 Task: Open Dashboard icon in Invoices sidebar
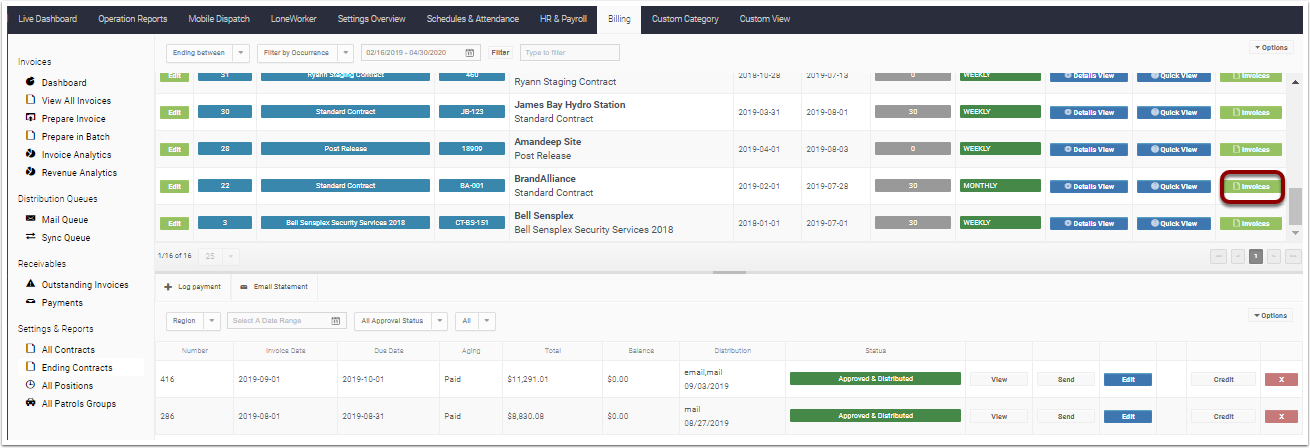click(x=31, y=82)
